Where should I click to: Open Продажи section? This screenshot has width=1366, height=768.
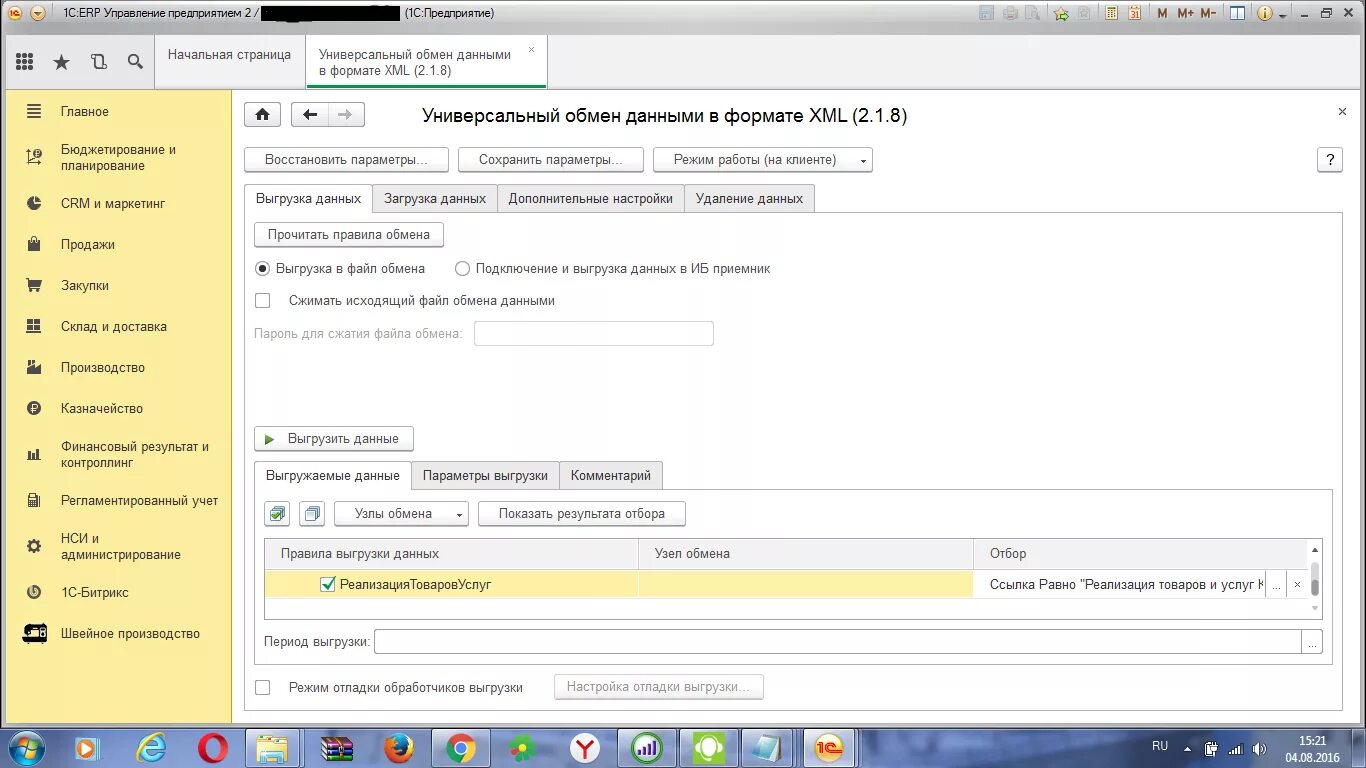tap(87, 244)
